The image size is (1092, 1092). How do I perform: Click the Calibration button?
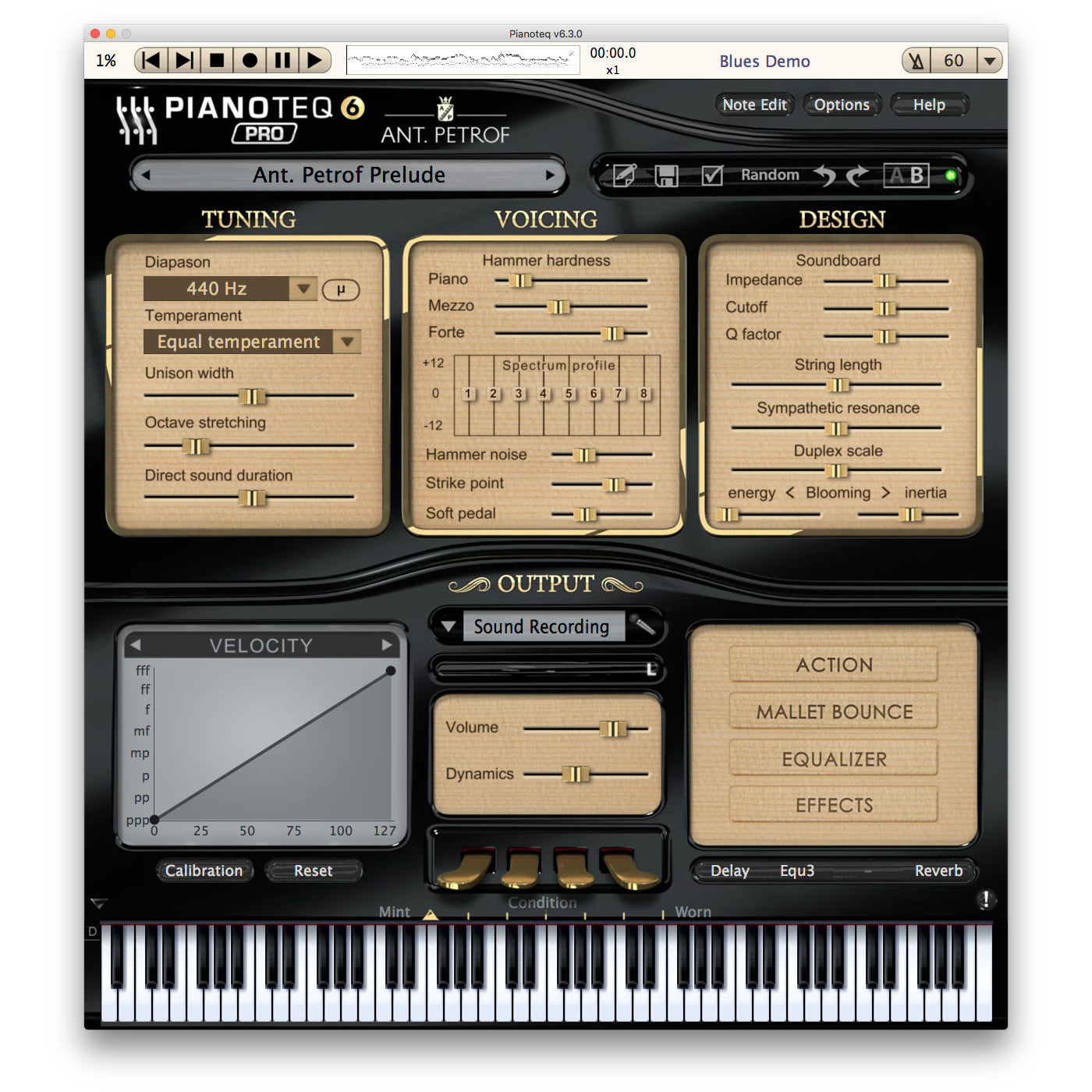point(204,871)
